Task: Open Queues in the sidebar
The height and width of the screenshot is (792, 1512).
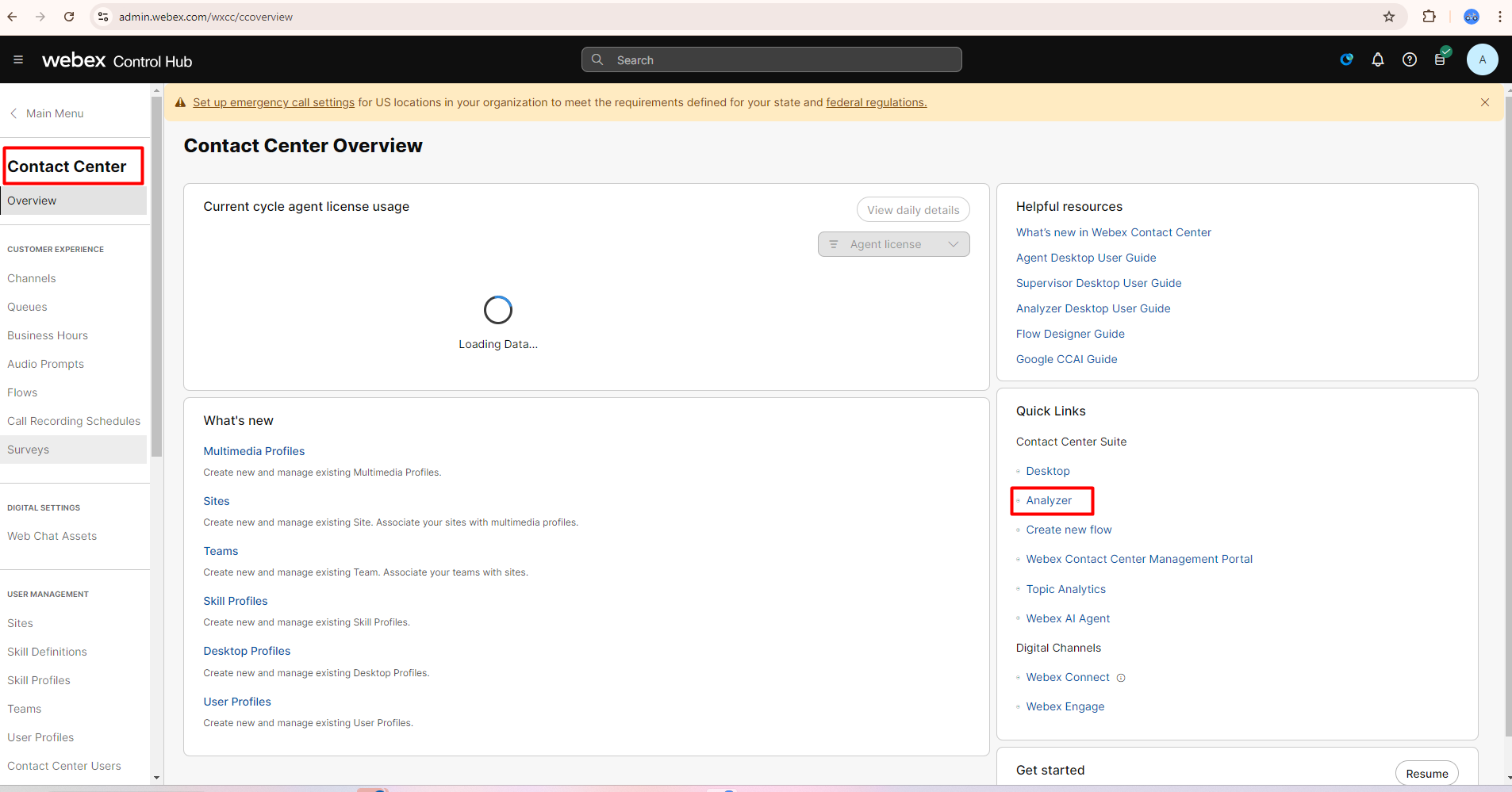Action: point(27,307)
